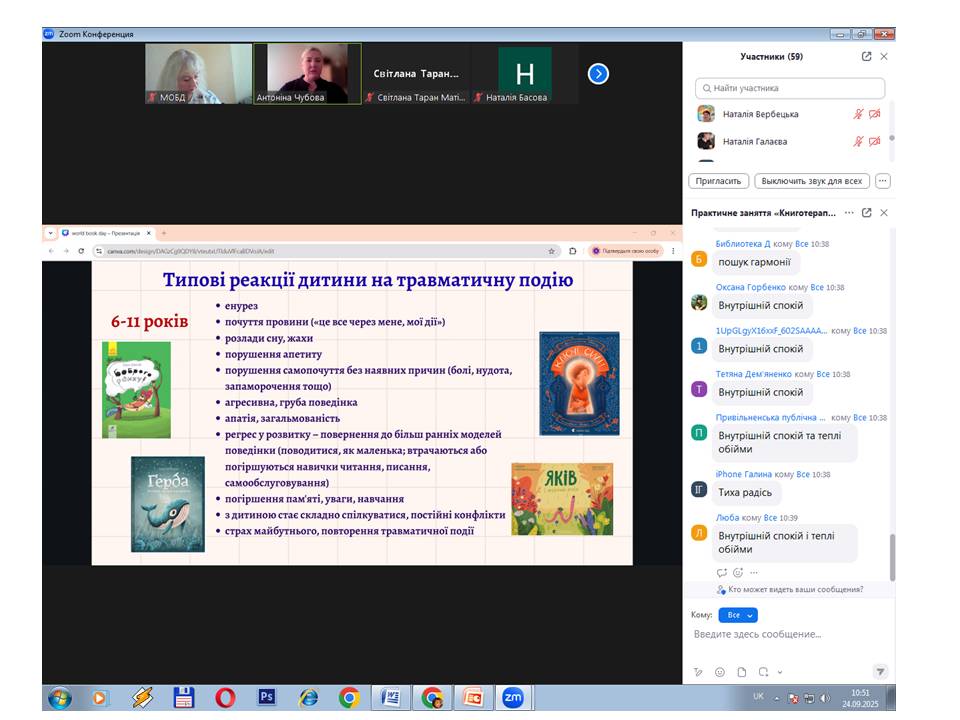This screenshot has width=960, height=720.
Task: Click the 'Найти участника' search field
Action: 790,88
